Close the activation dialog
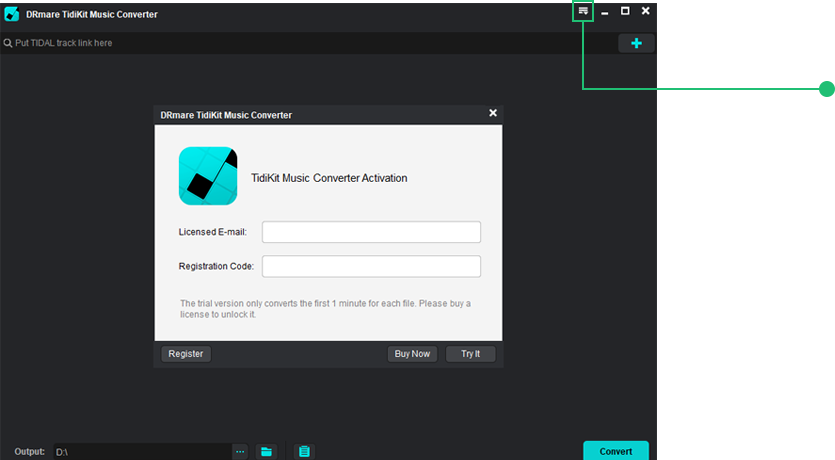This screenshot has width=835, height=460. 493,113
